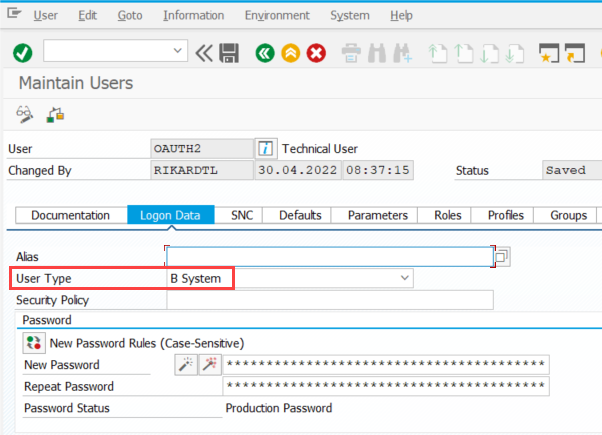
Task: Open value help button beside Alias field
Action: (x=502, y=256)
